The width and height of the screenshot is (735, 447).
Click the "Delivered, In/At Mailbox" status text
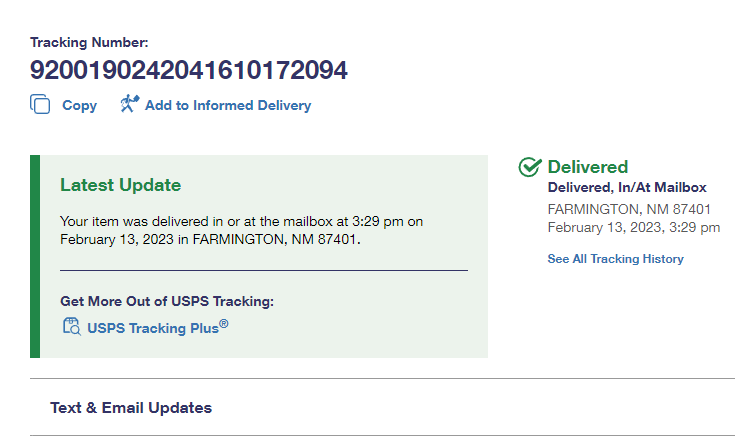627,188
